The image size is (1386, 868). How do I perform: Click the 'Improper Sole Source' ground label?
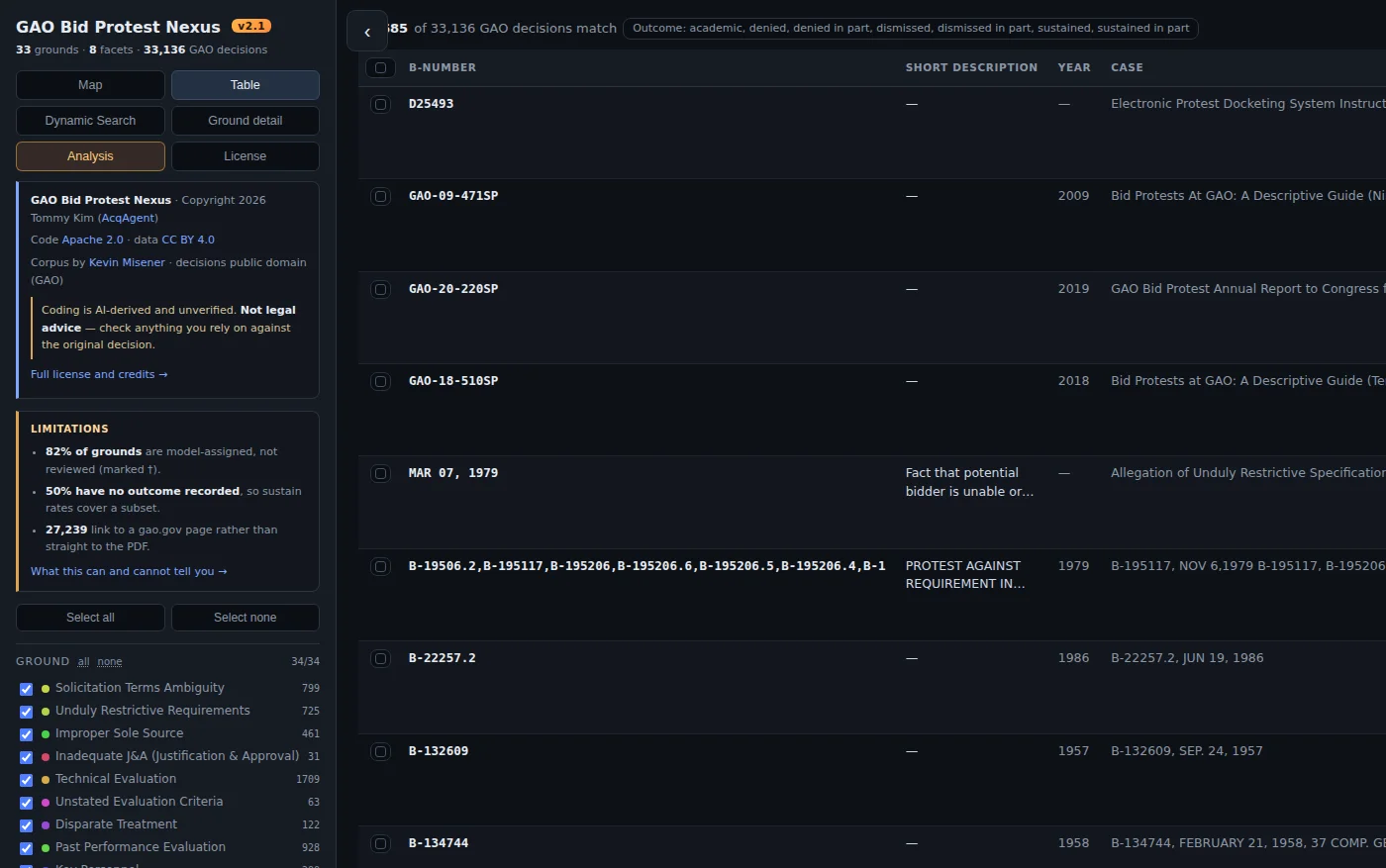[x=120, y=733]
